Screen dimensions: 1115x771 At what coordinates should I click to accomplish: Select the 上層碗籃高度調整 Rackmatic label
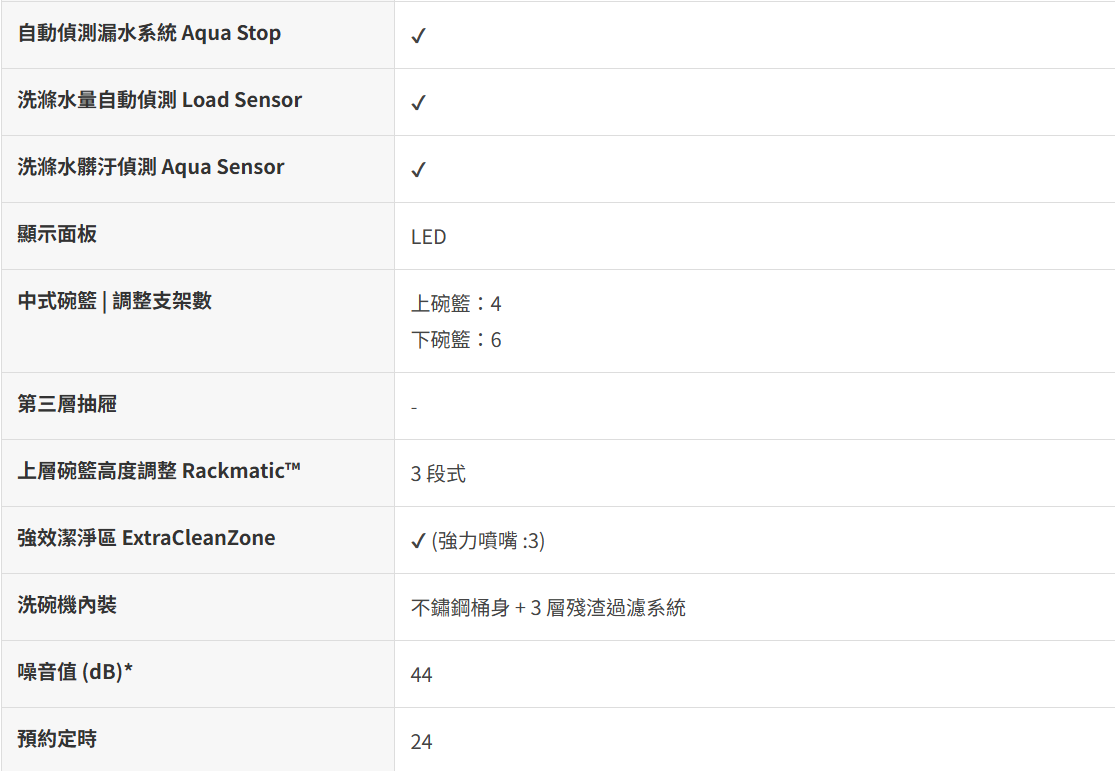(x=159, y=470)
